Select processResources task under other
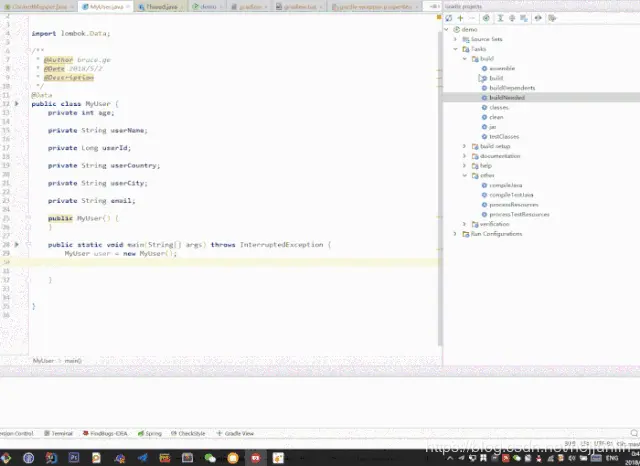Screen dimensions: 640x466 (510, 205)
